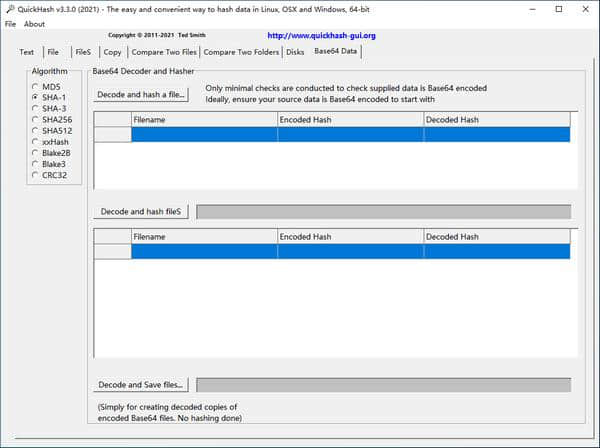
Task: Select the xxHash algorithm option
Action: [36, 142]
